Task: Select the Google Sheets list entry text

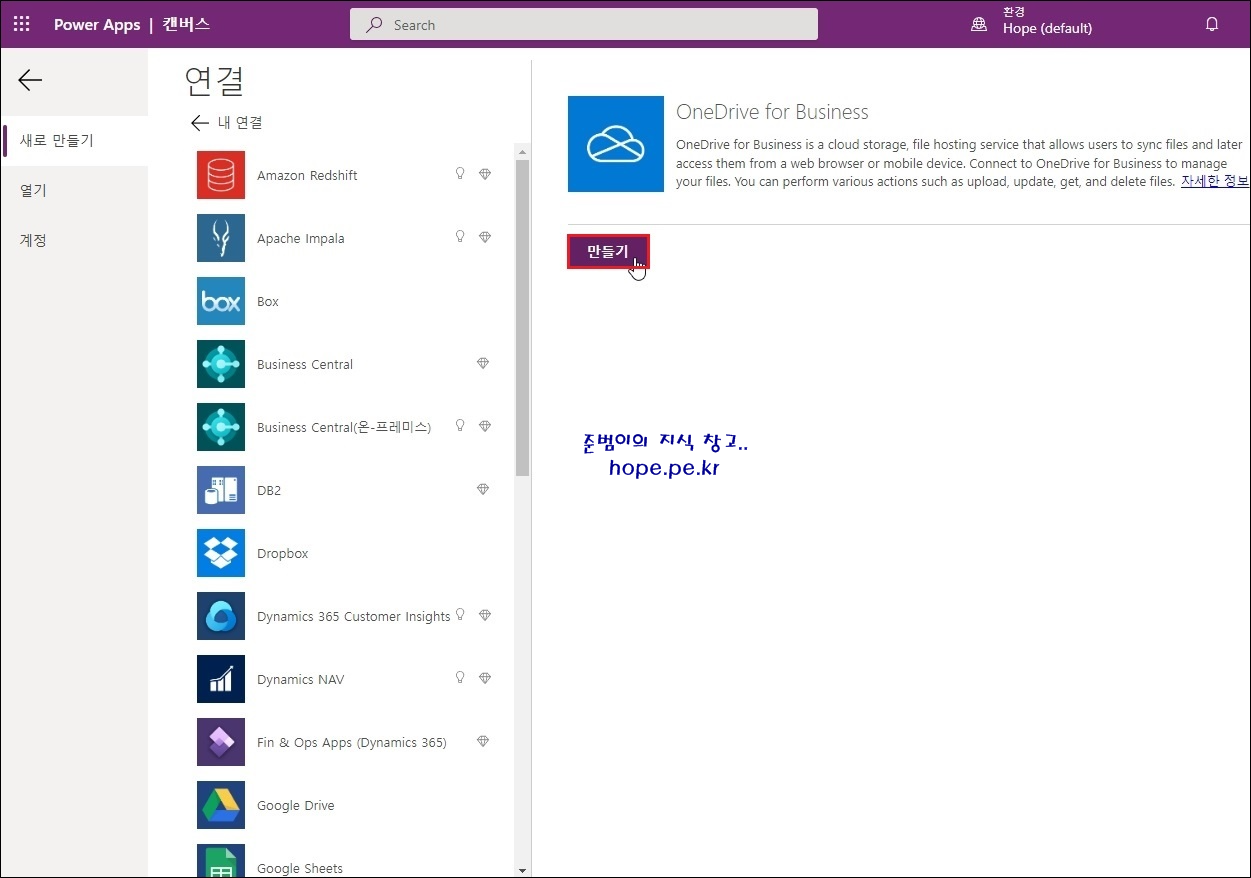Action: point(300,868)
